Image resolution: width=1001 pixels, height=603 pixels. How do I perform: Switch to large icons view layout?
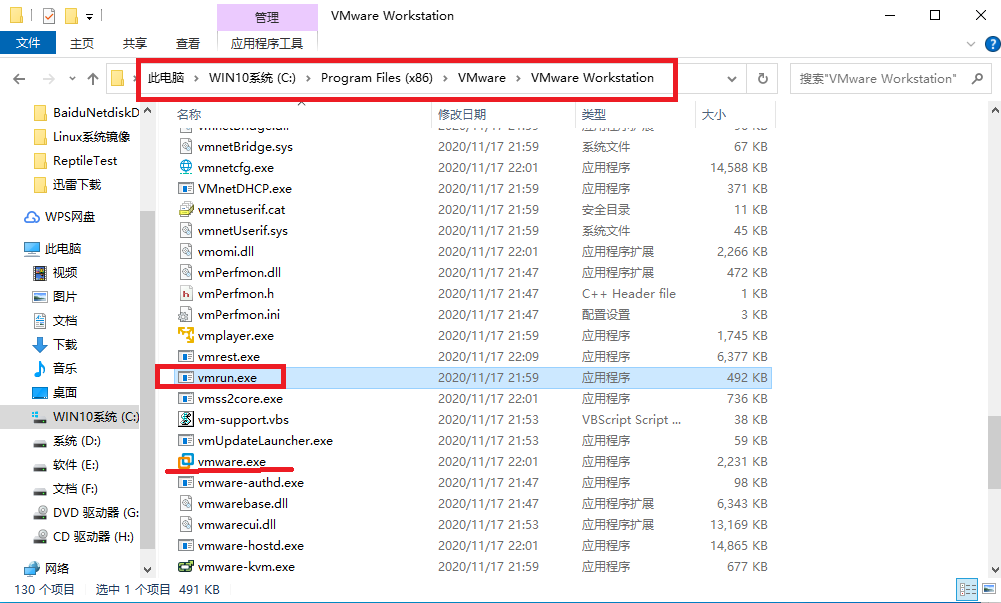coord(990,589)
